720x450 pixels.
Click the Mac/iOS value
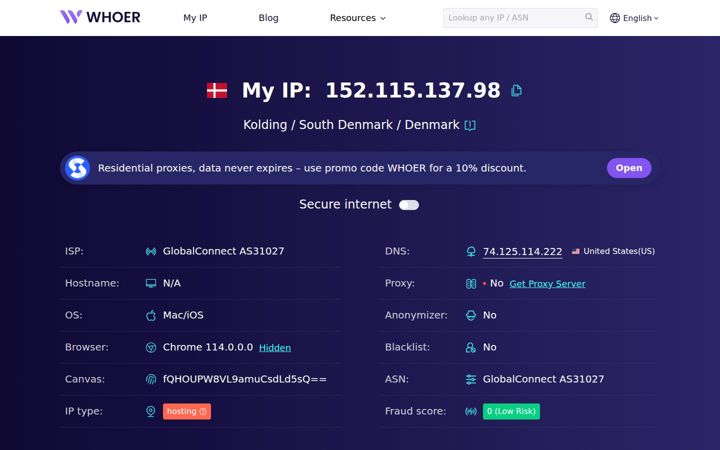tap(183, 315)
